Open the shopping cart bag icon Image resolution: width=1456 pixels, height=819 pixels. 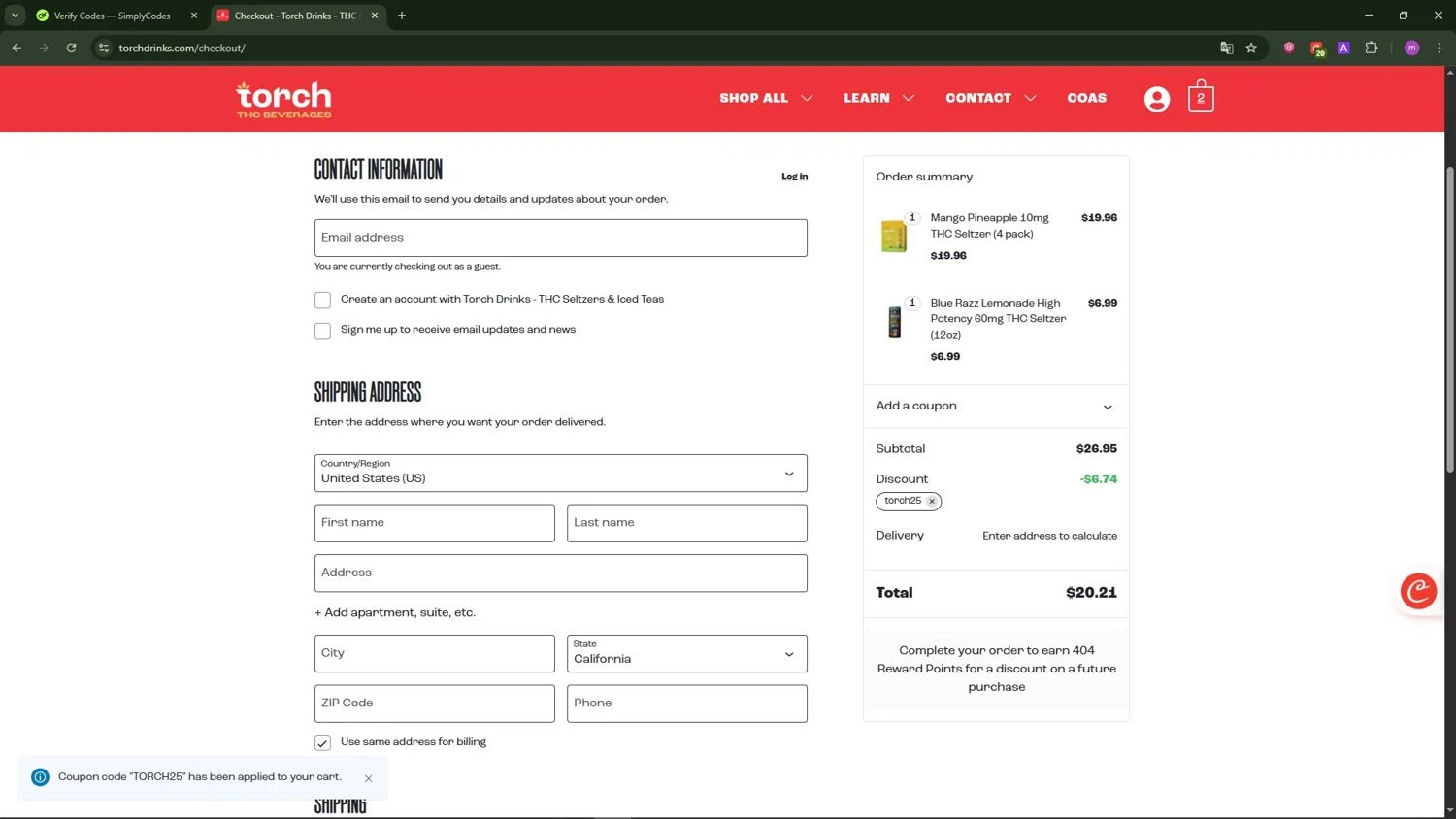pyautogui.click(x=1201, y=96)
